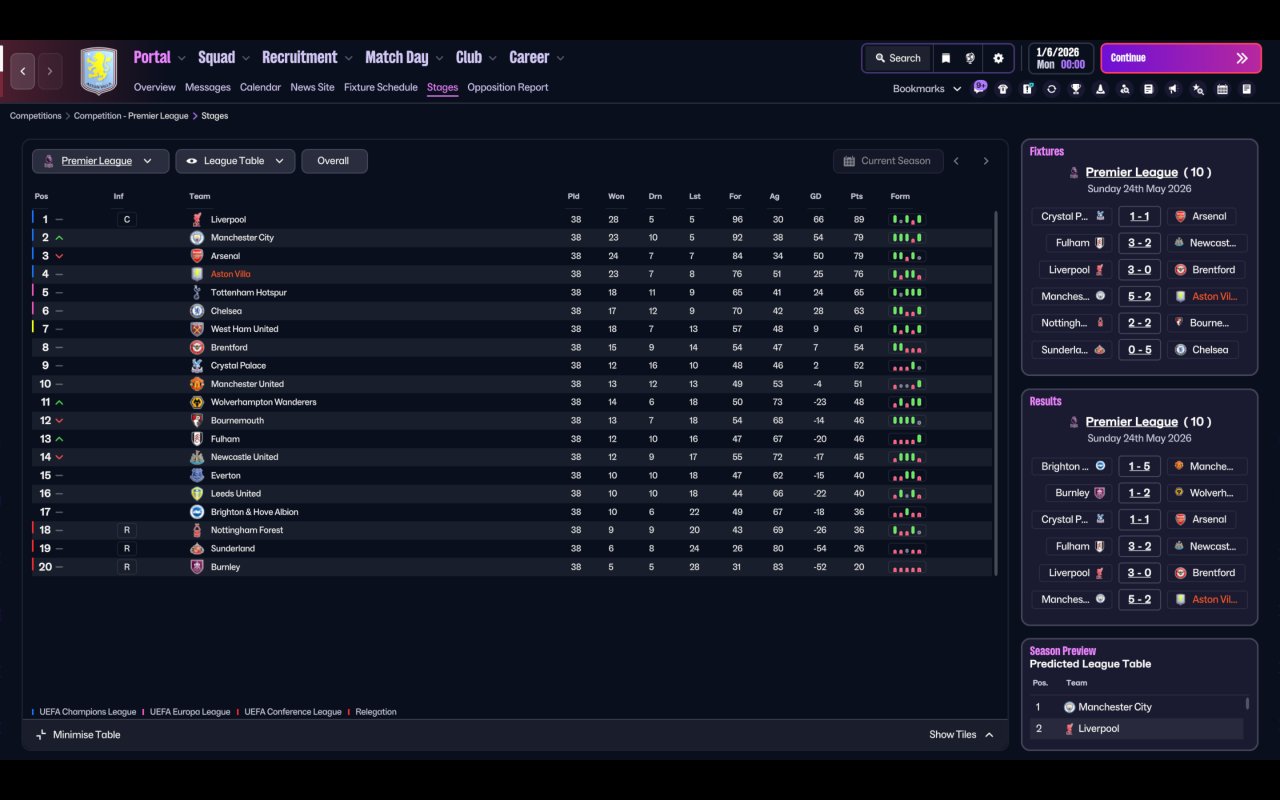Screen dimensions: 1280x800
Task: Click the Tottenham Hotspur badge in table
Action: 197,293
